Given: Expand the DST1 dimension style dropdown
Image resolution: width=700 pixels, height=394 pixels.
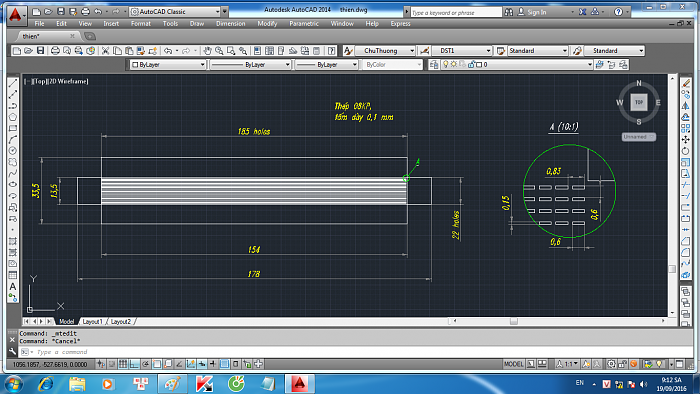Looking at the screenshot, I should (462, 51).
